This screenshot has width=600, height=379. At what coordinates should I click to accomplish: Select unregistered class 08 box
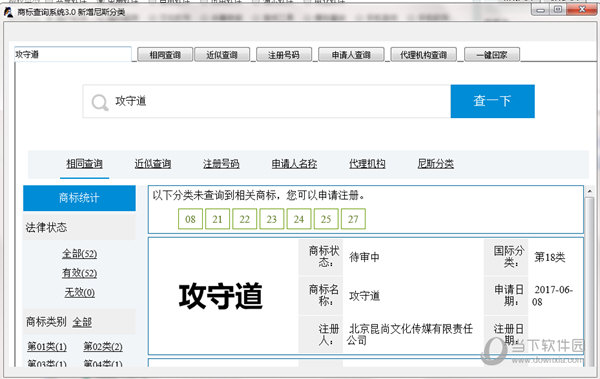pos(190,219)
